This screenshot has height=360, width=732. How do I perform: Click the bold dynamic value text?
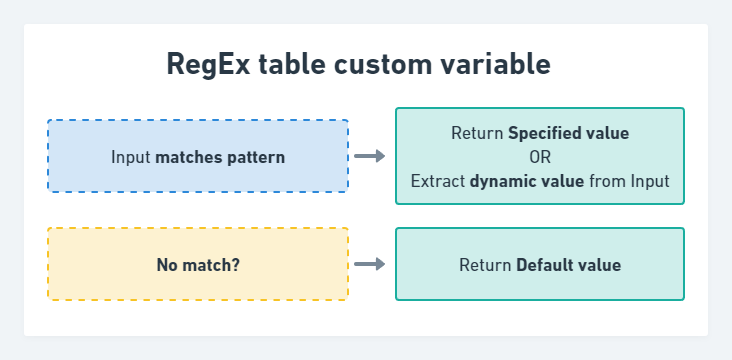tap(527, 181)
